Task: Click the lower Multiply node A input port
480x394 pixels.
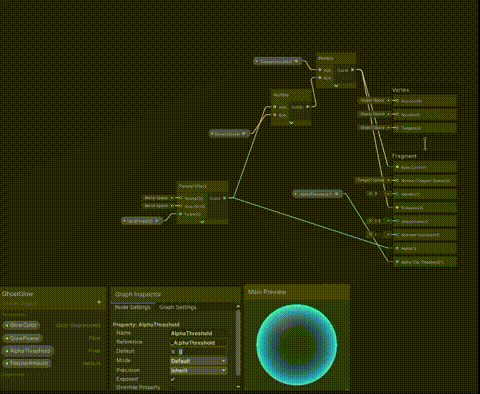Action: coord(275,107)
